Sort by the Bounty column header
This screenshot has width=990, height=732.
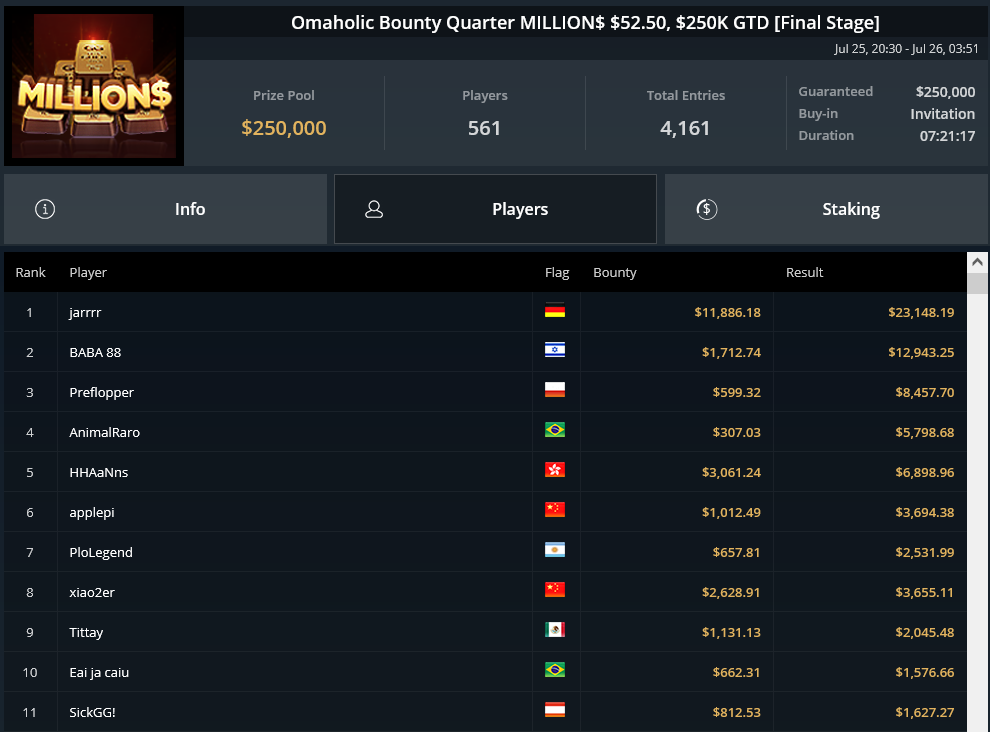pyautogui.click(x=614, y=272)
